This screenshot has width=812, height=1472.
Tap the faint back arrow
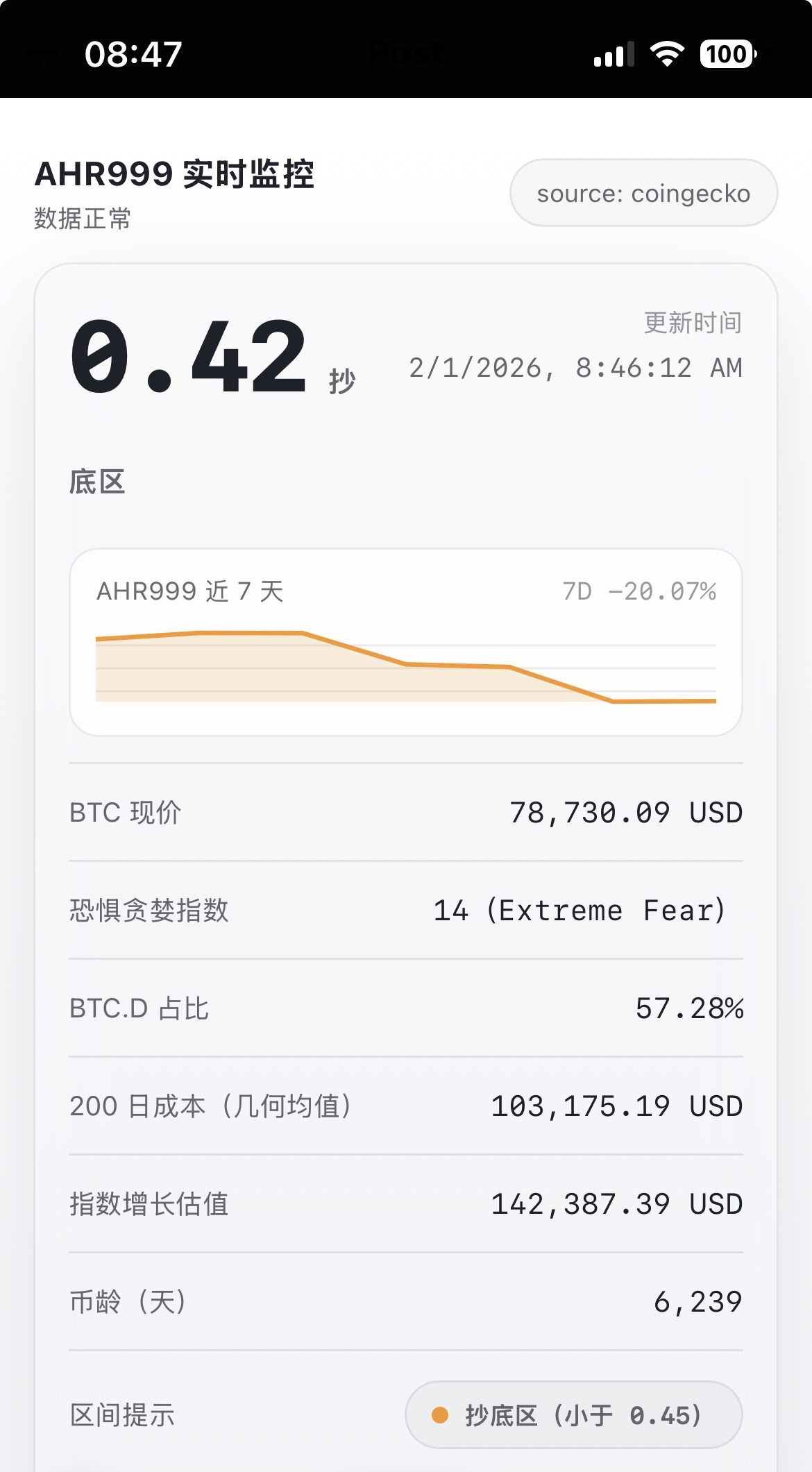coord(40,53)
